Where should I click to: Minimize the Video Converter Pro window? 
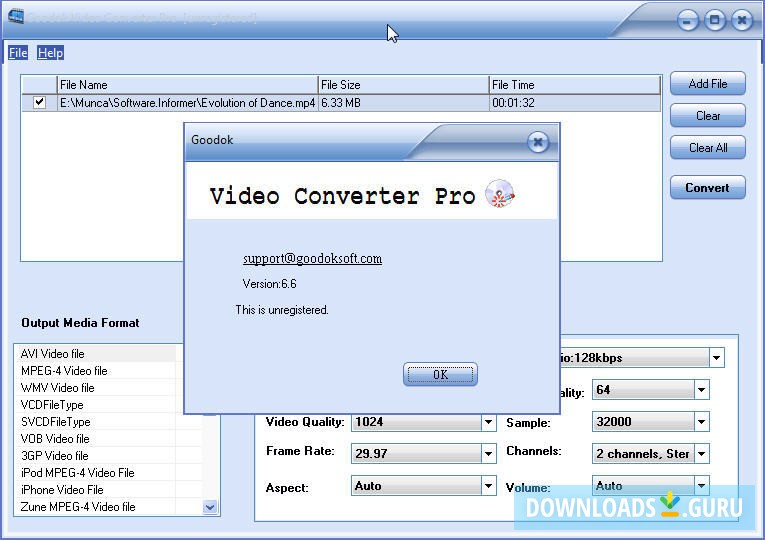coord(688,20)
